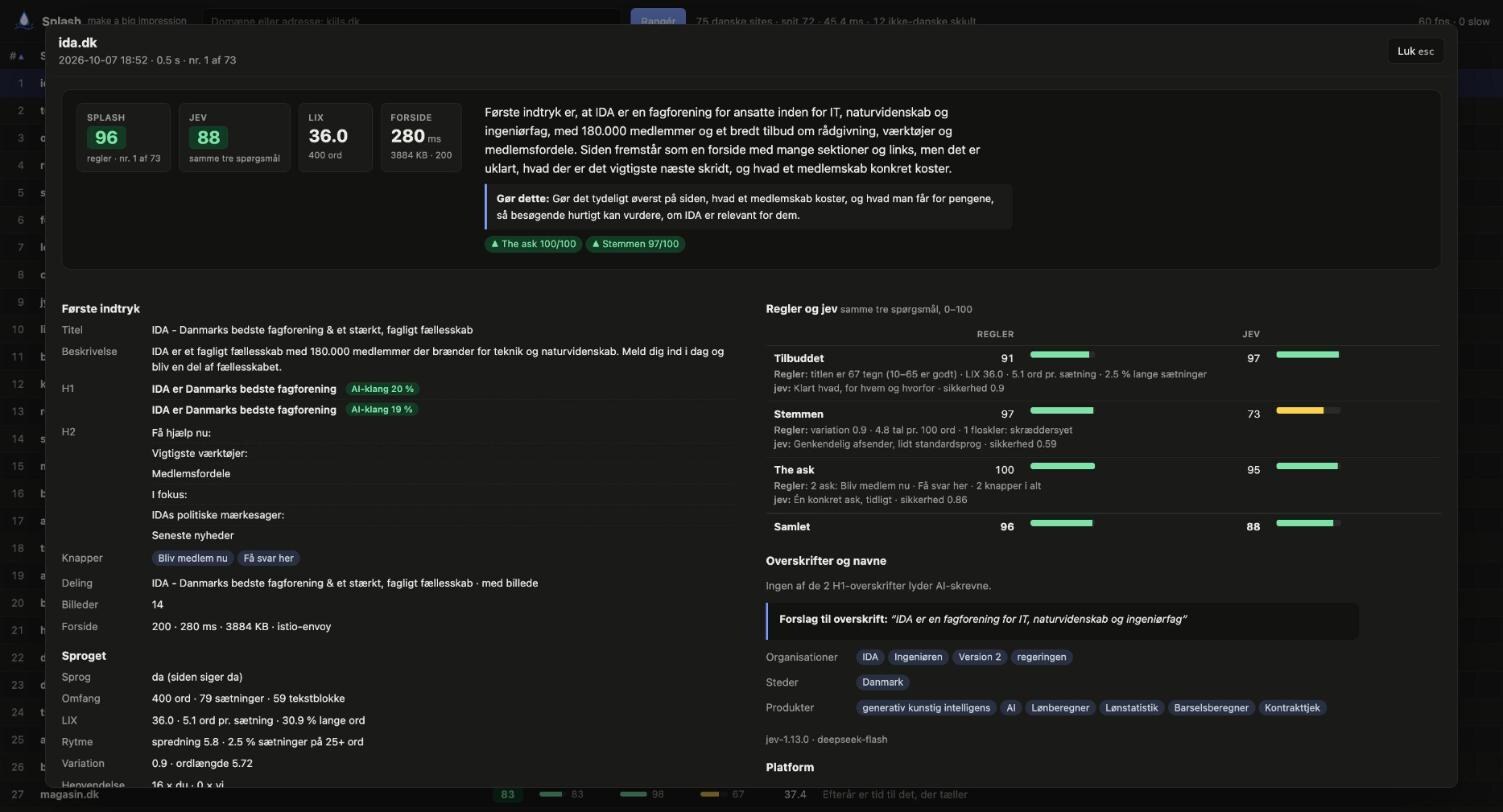Viewport: 1503px width, 812px height.
Task: Click the yellow Stemmen Jev score bar
Action: [1308, 411]
